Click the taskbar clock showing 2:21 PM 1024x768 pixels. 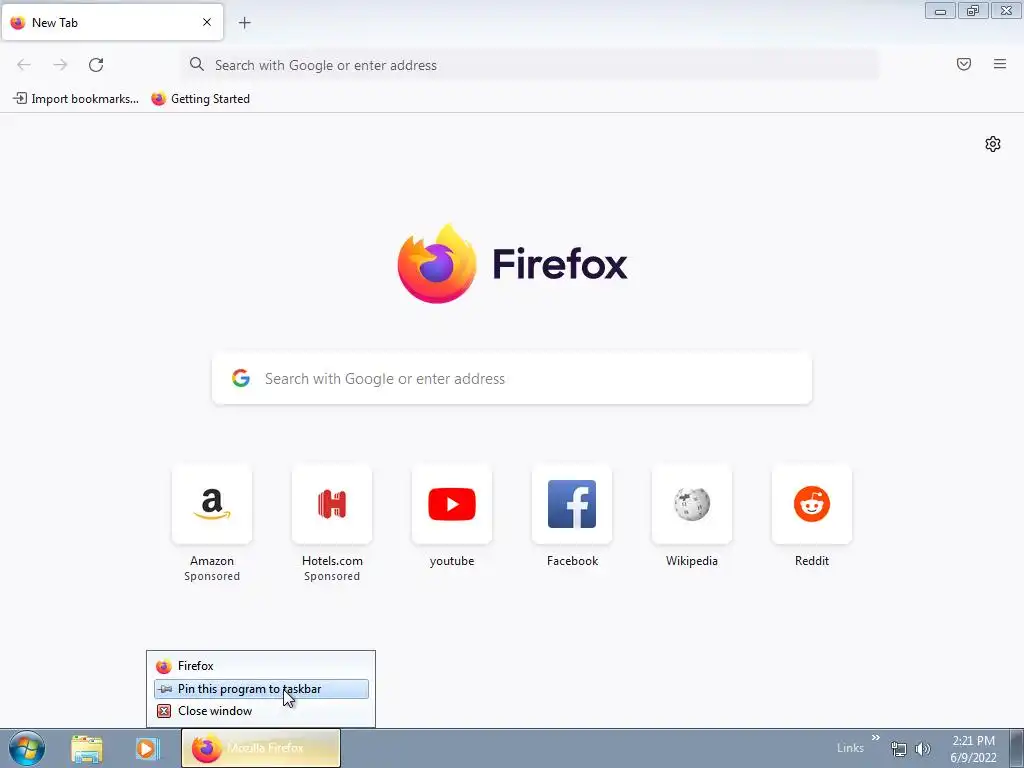tap(973, 749)
